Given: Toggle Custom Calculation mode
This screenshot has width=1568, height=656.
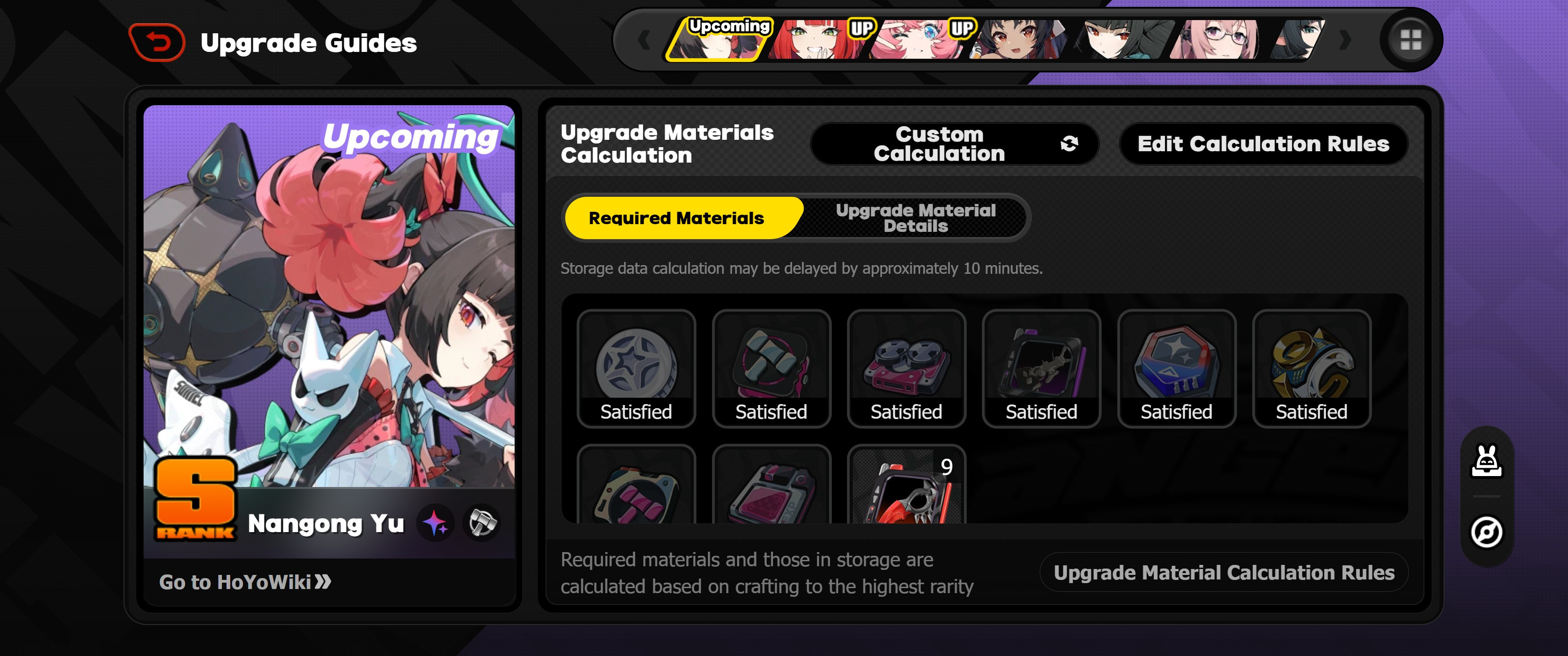Looking at the screenshot, I should click(954, 143).
